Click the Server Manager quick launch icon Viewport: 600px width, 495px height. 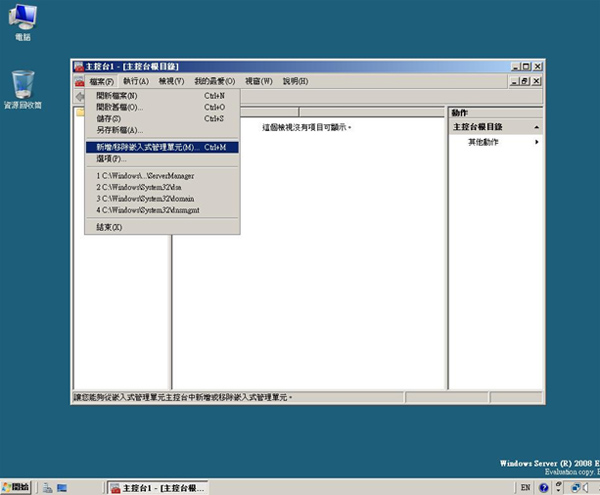47,487
